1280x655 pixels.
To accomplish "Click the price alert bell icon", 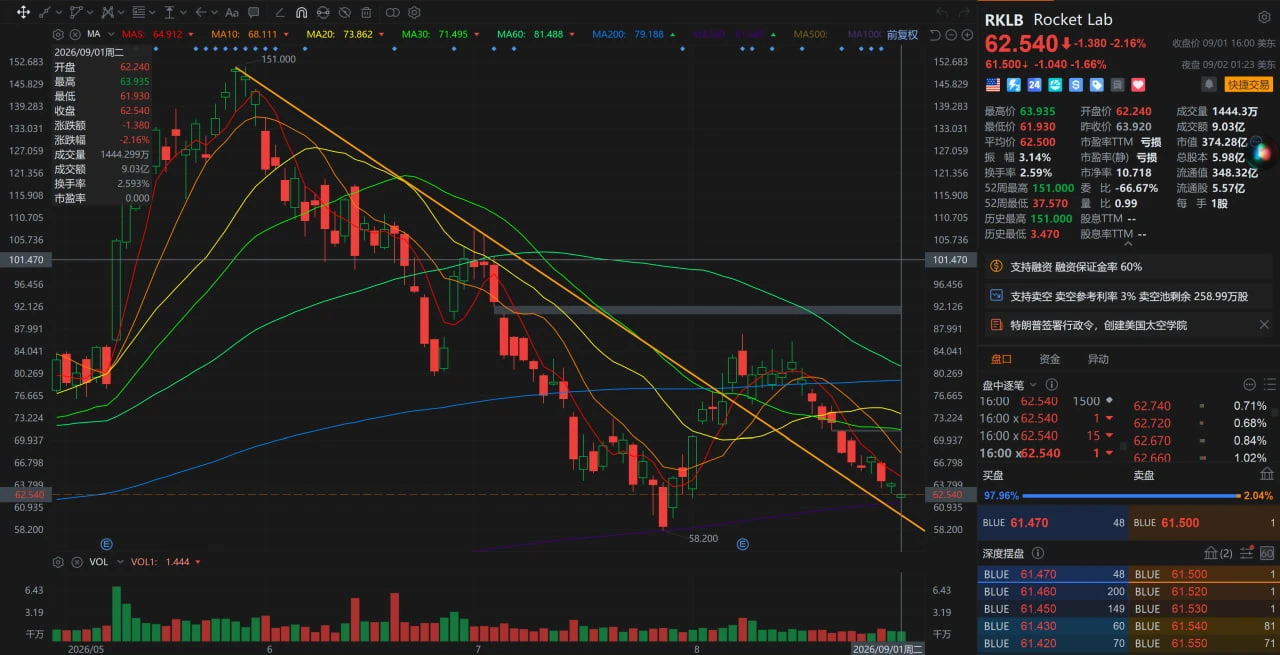I will click(x=1209, y=85).
